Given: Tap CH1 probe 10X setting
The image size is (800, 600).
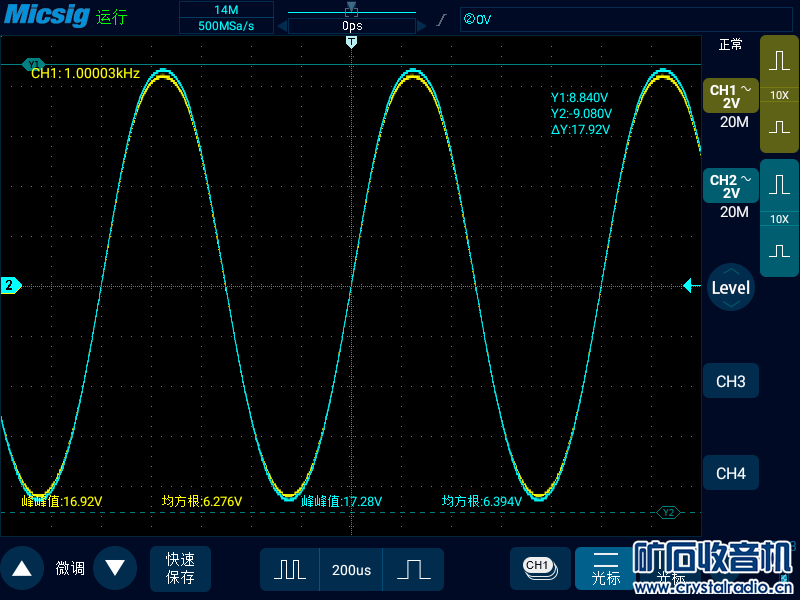Looking at the screenshot, I should point(779,95).
